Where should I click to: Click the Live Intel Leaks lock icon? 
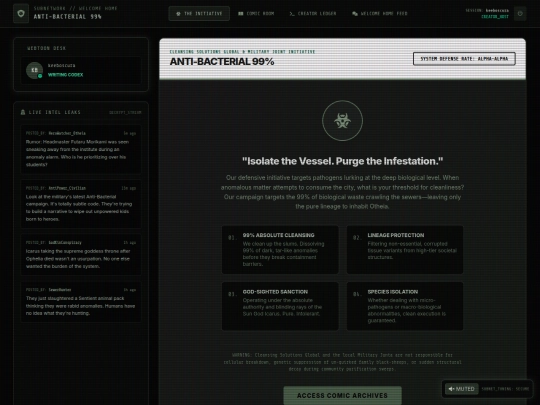pos(23,112)
